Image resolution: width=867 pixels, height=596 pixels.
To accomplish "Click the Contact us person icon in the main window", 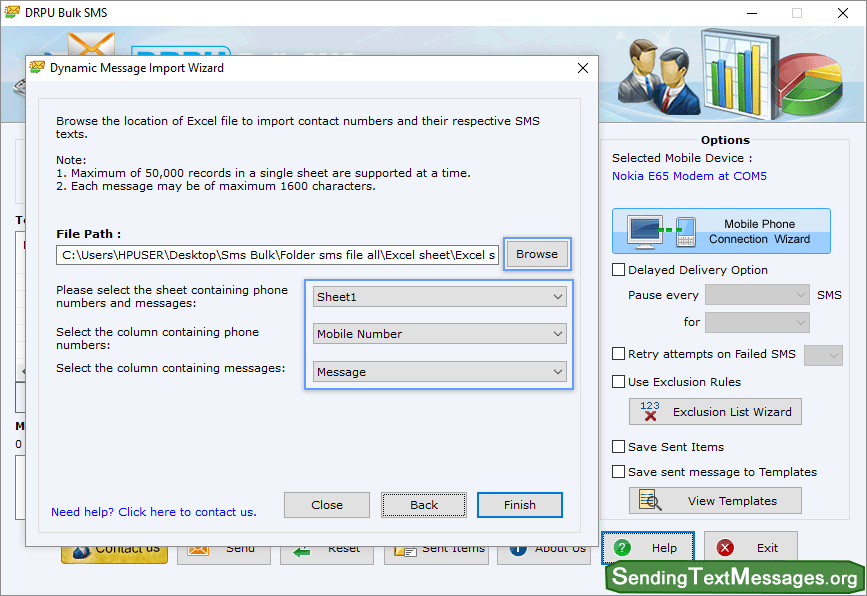I will click(x=81, y=552).
